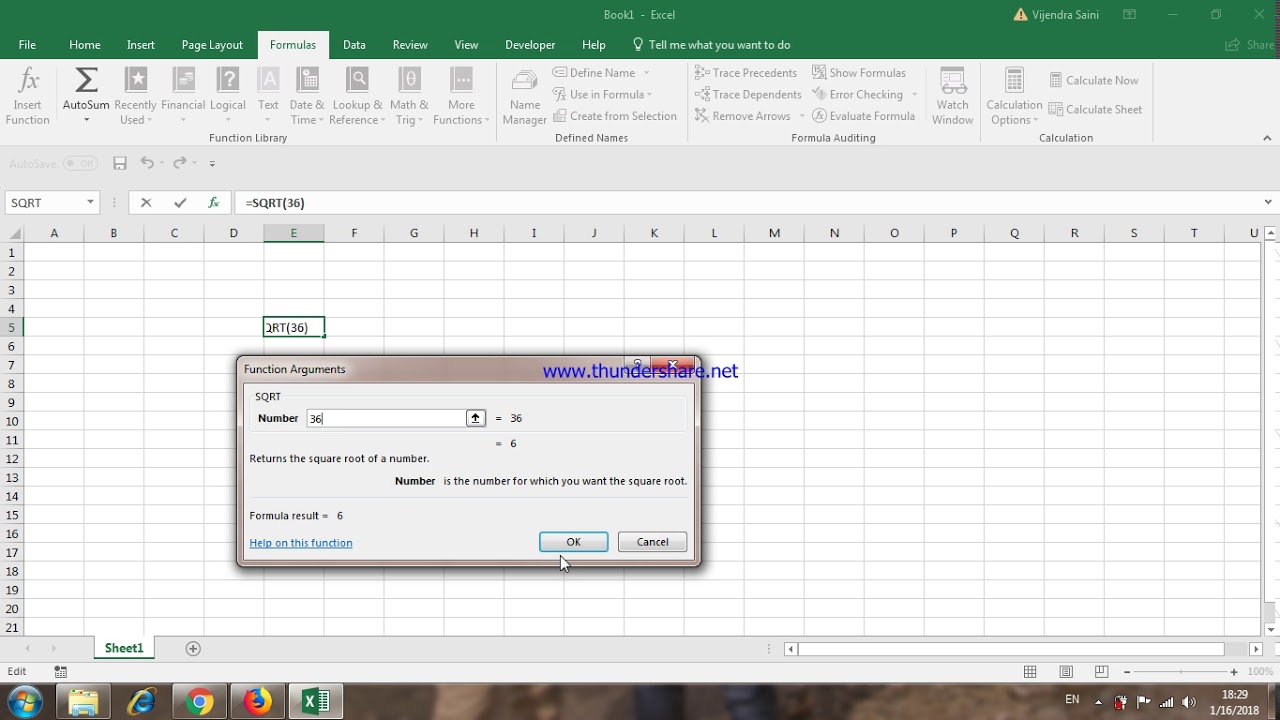This screenshot has width=1280, height=720.
Task: Click the Share button
Action: click(1250, 45)
